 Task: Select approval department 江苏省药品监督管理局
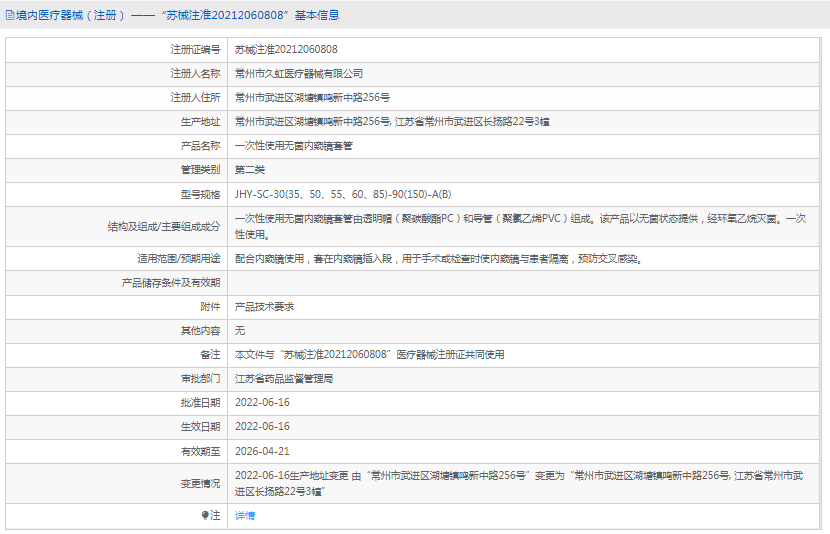(284, 379)
